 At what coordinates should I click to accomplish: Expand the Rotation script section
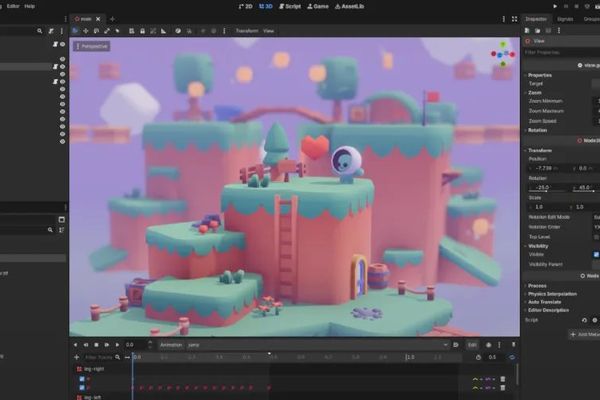point(537,130)
